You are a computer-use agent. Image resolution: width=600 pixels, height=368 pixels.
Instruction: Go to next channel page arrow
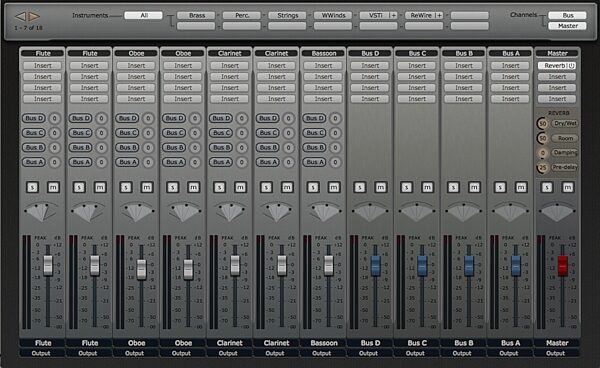point(34,16)
